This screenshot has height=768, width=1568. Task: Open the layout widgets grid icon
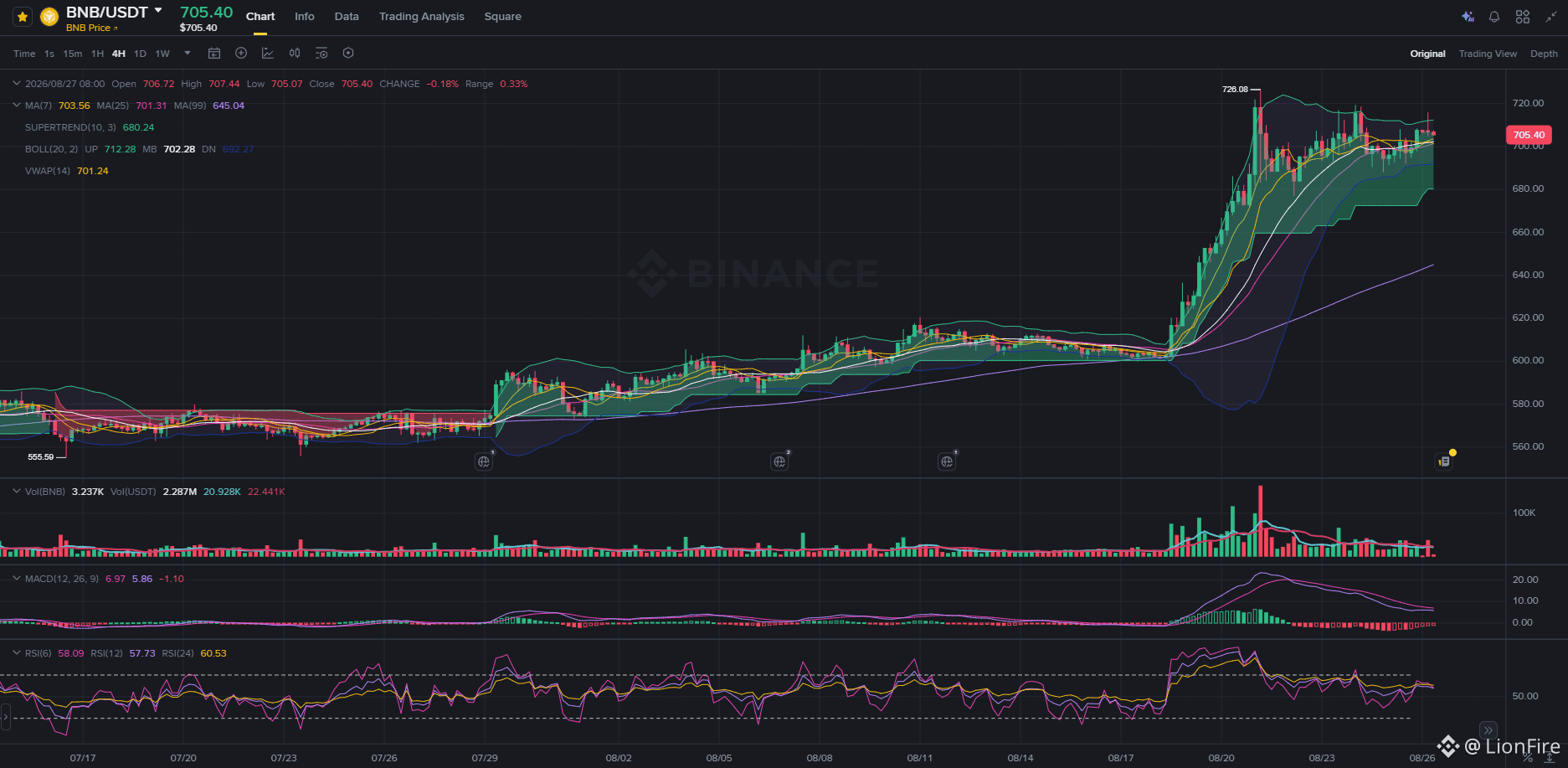coord(1523,17)
